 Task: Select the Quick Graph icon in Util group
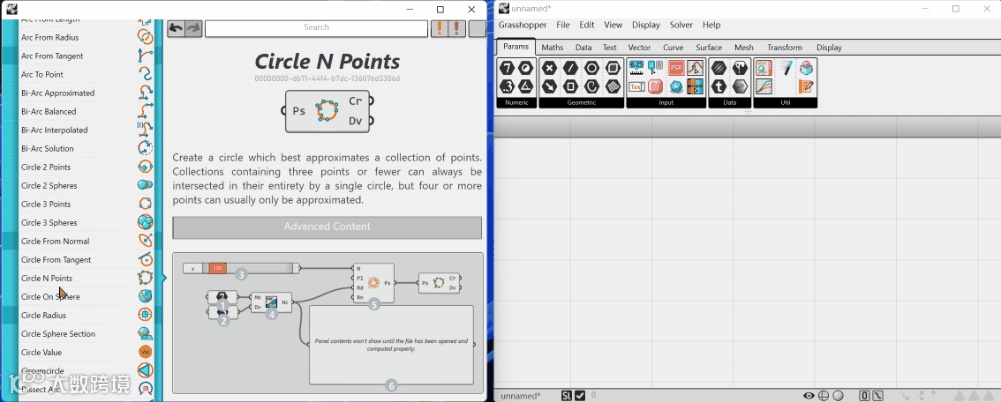click(x=764, y=86)
